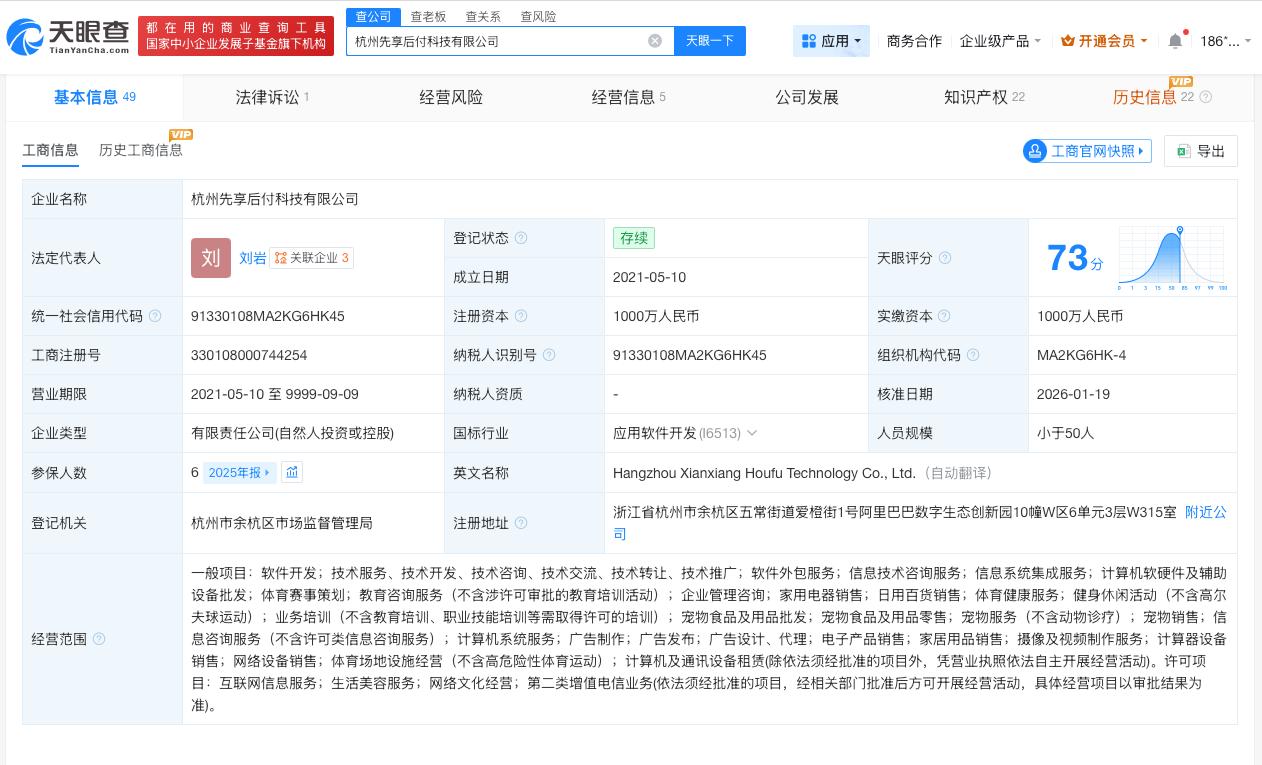Expand the 企业级产品 dropdown
Screen dimensions: 1262x765
(x=1000, y=41)
